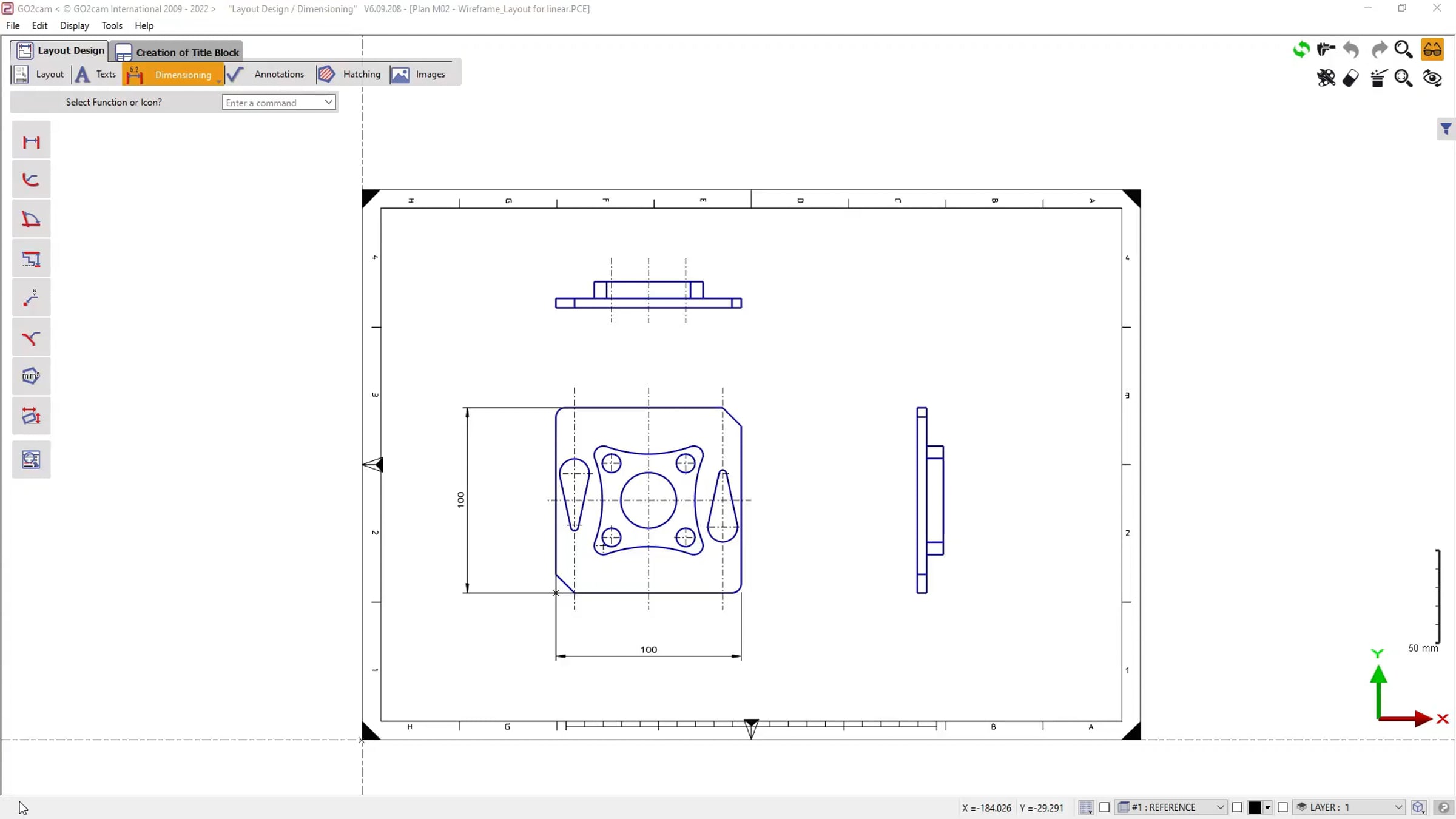Click the rotating eye view icon
The image size is (1456, 819).
[1432, 78]
